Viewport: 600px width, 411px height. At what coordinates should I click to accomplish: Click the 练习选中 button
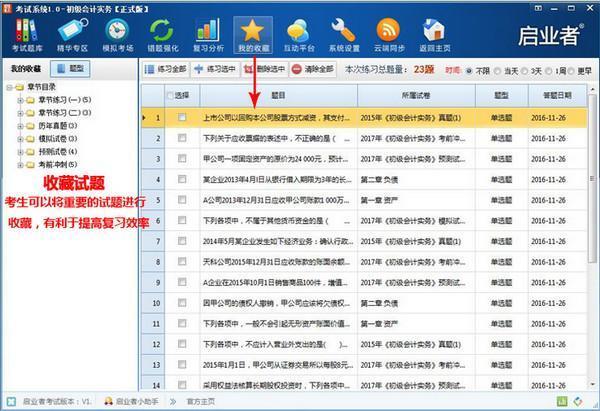pos(215,69)
